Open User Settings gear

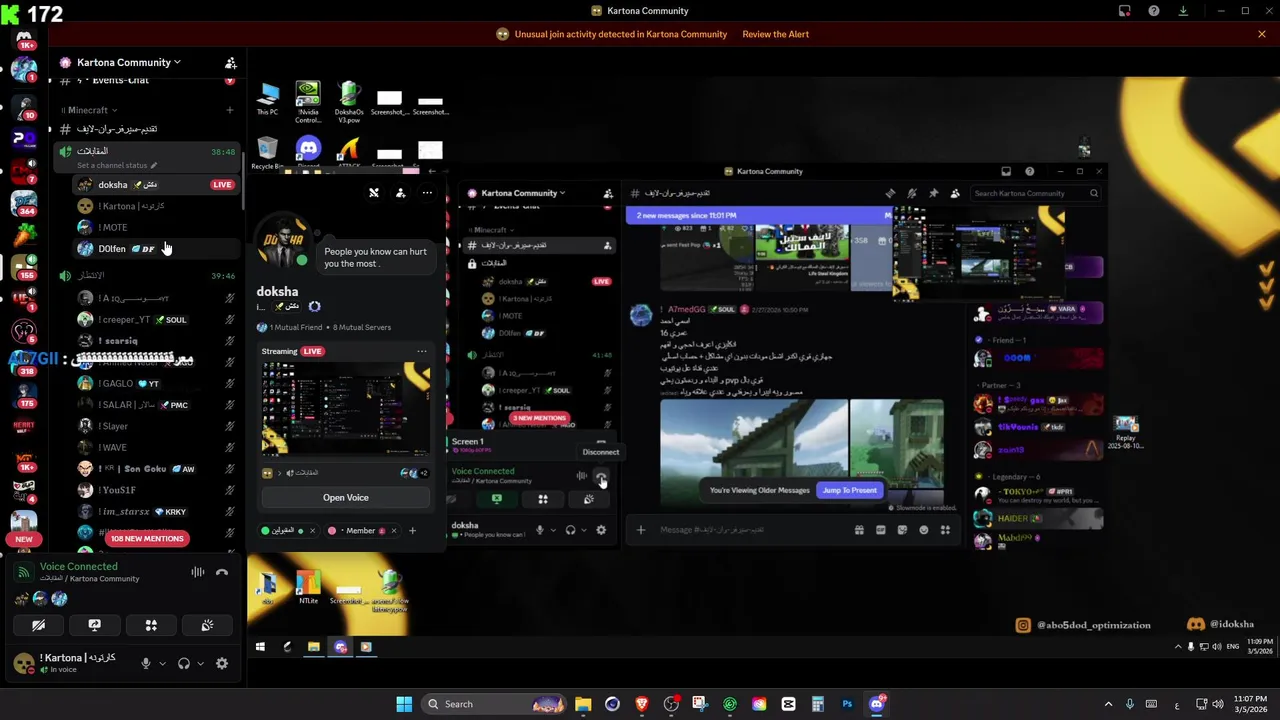[x=222, y=663]
